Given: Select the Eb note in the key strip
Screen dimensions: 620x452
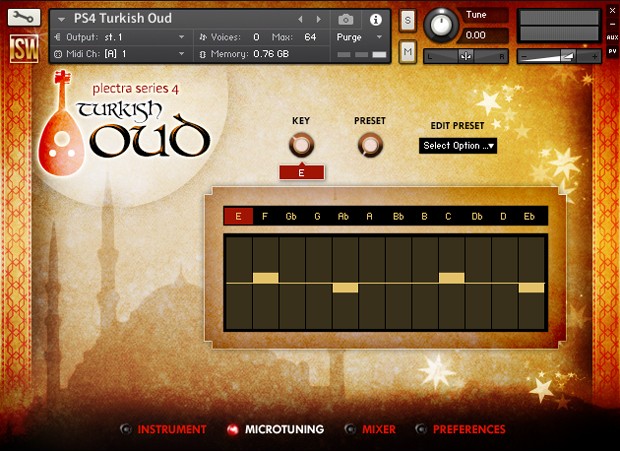Looking at the screenshot, I should (x=529, y=216).
